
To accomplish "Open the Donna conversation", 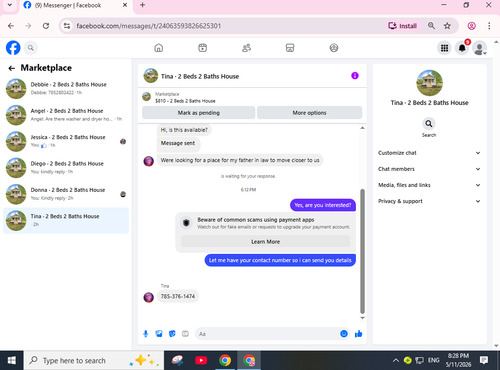I will click(66, 194).
